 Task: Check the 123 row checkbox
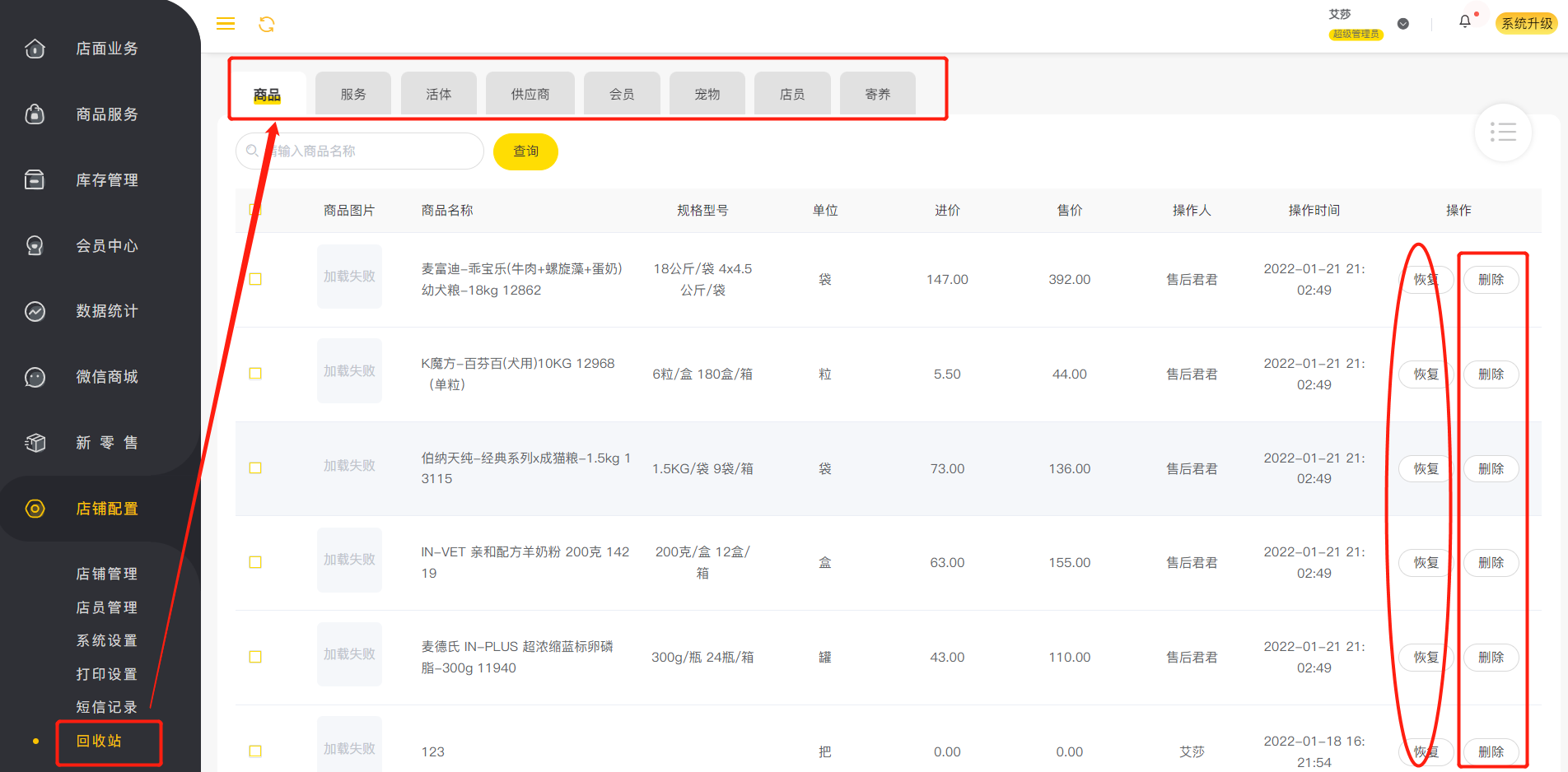coord(255,751)
